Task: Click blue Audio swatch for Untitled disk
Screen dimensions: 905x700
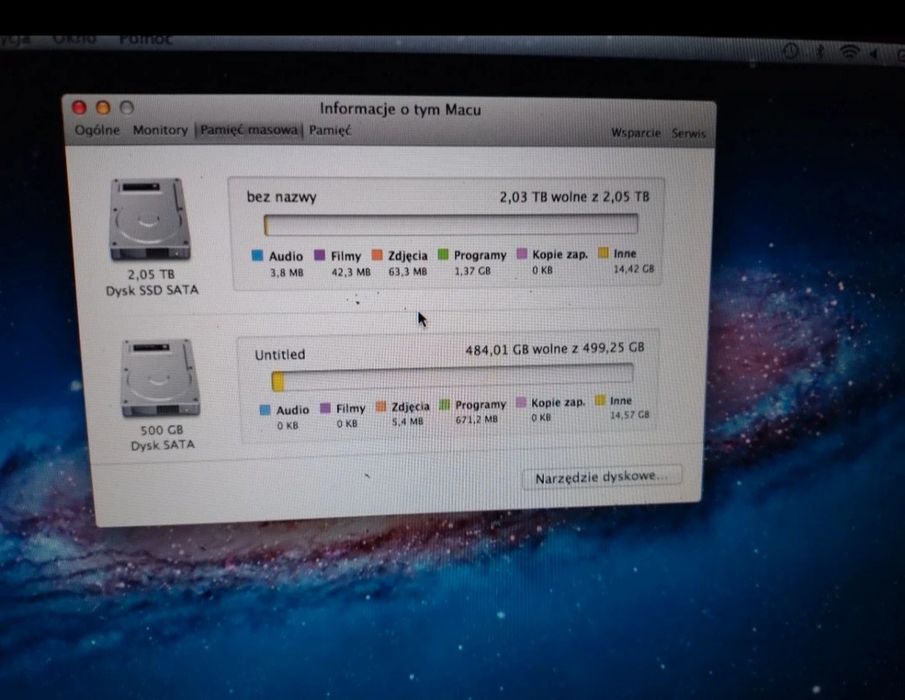Action: tap(265, 410)
